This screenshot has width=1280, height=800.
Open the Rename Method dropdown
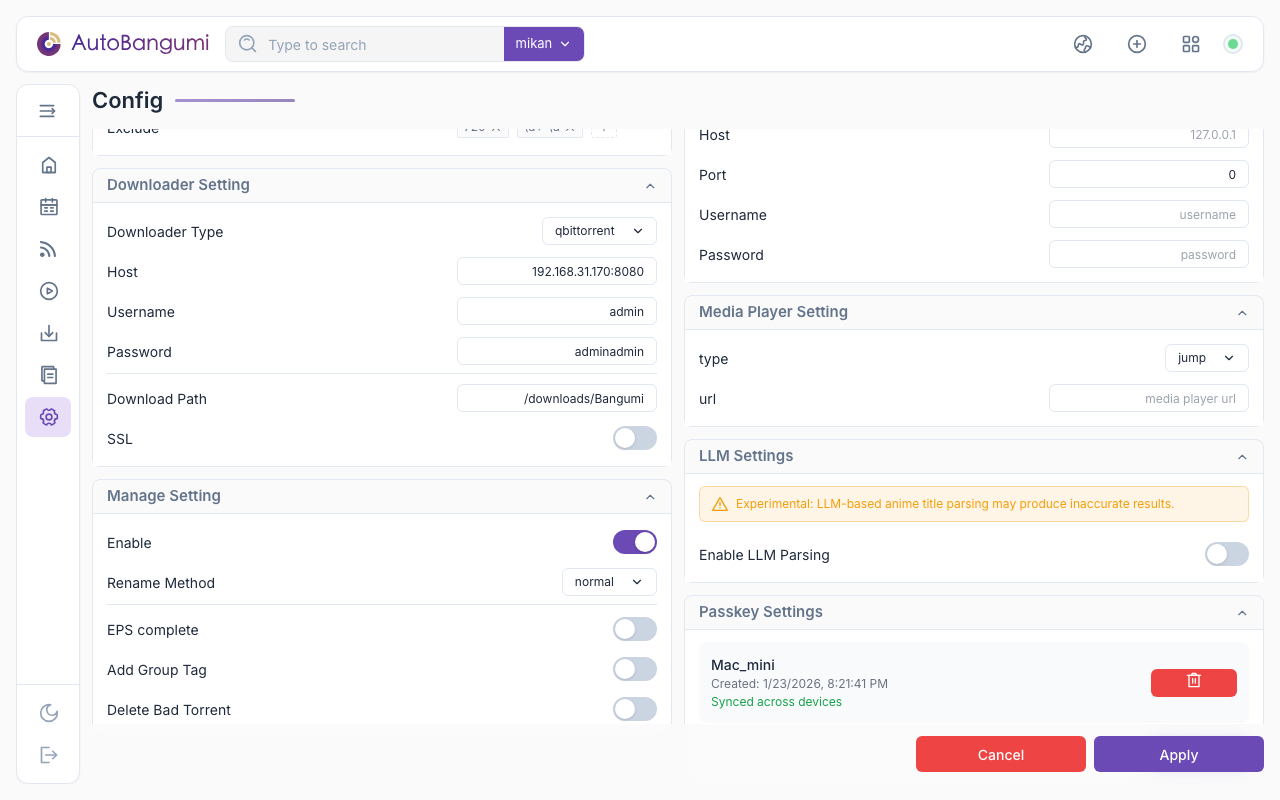(609, 582)
